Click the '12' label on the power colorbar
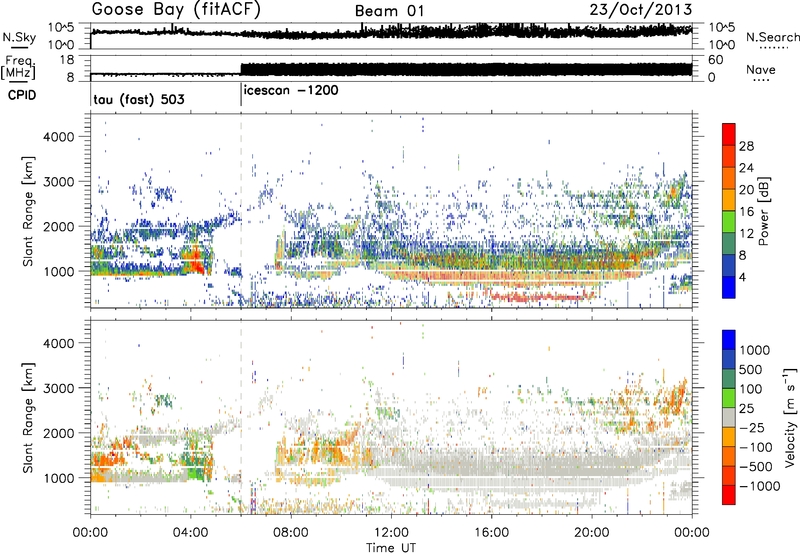Image resolution: width=800 pixels, height=554 pixels. [x=746, y=234]
